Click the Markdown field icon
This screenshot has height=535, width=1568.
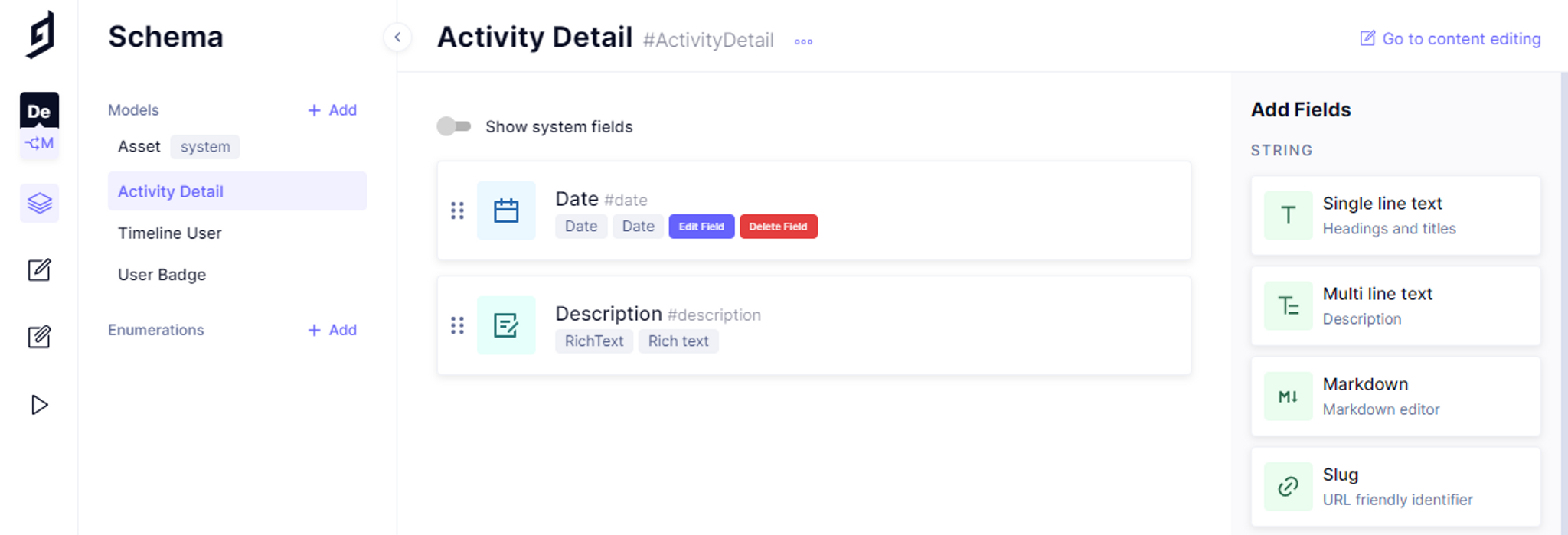point(1288,396)
